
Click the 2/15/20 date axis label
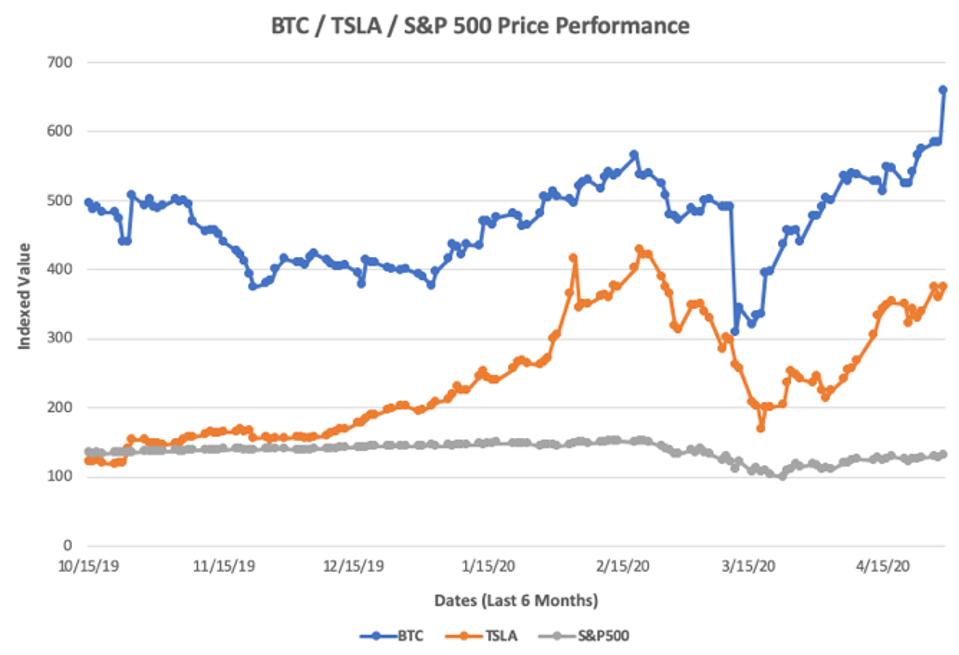click(x=622, y=565)
